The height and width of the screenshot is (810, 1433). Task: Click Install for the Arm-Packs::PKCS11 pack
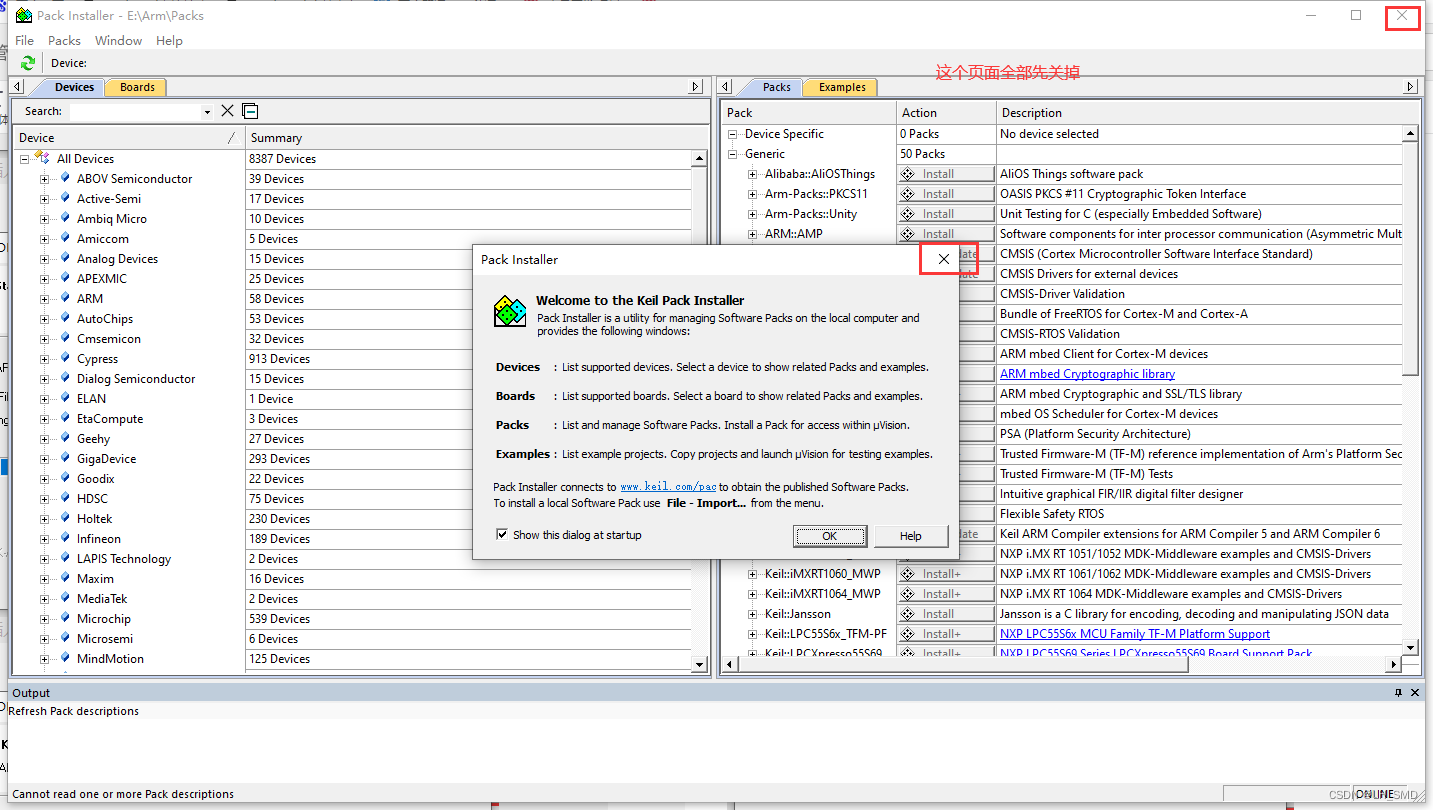click(x=946, y=194)
